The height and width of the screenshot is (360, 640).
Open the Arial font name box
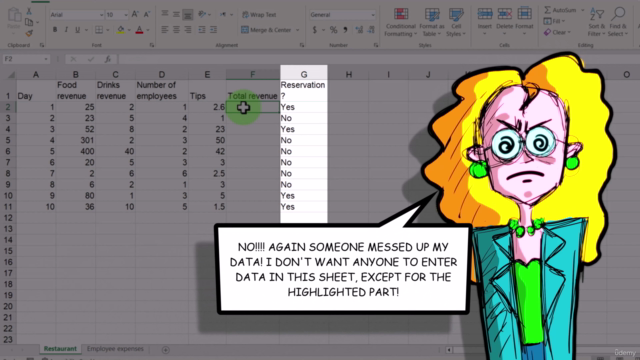[76, 15]
